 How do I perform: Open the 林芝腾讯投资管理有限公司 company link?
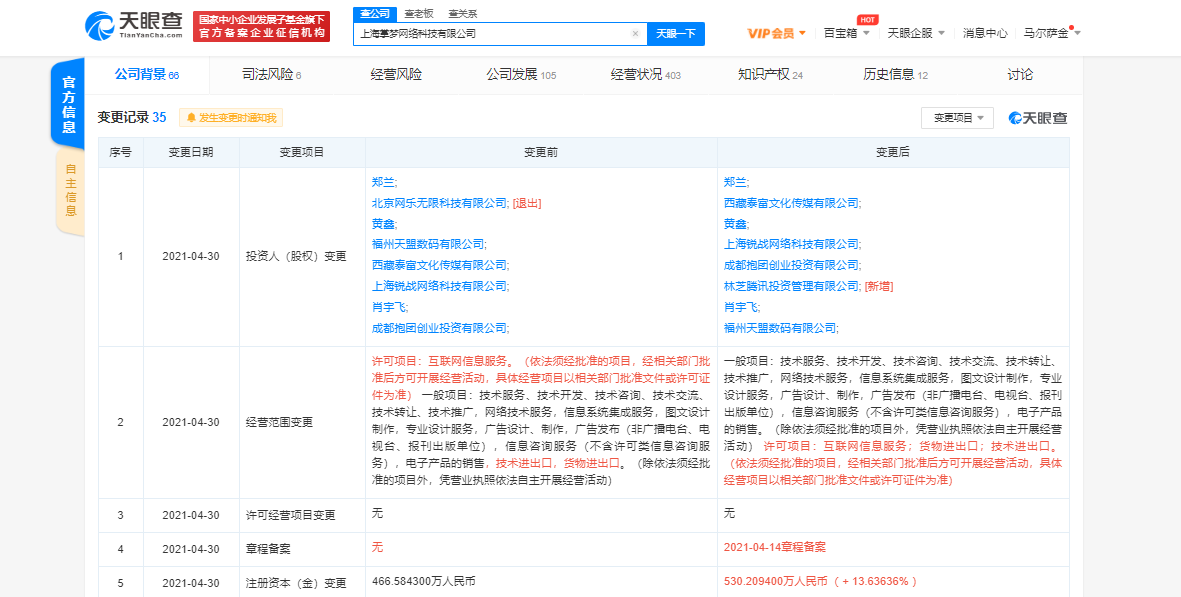point(791,286)
